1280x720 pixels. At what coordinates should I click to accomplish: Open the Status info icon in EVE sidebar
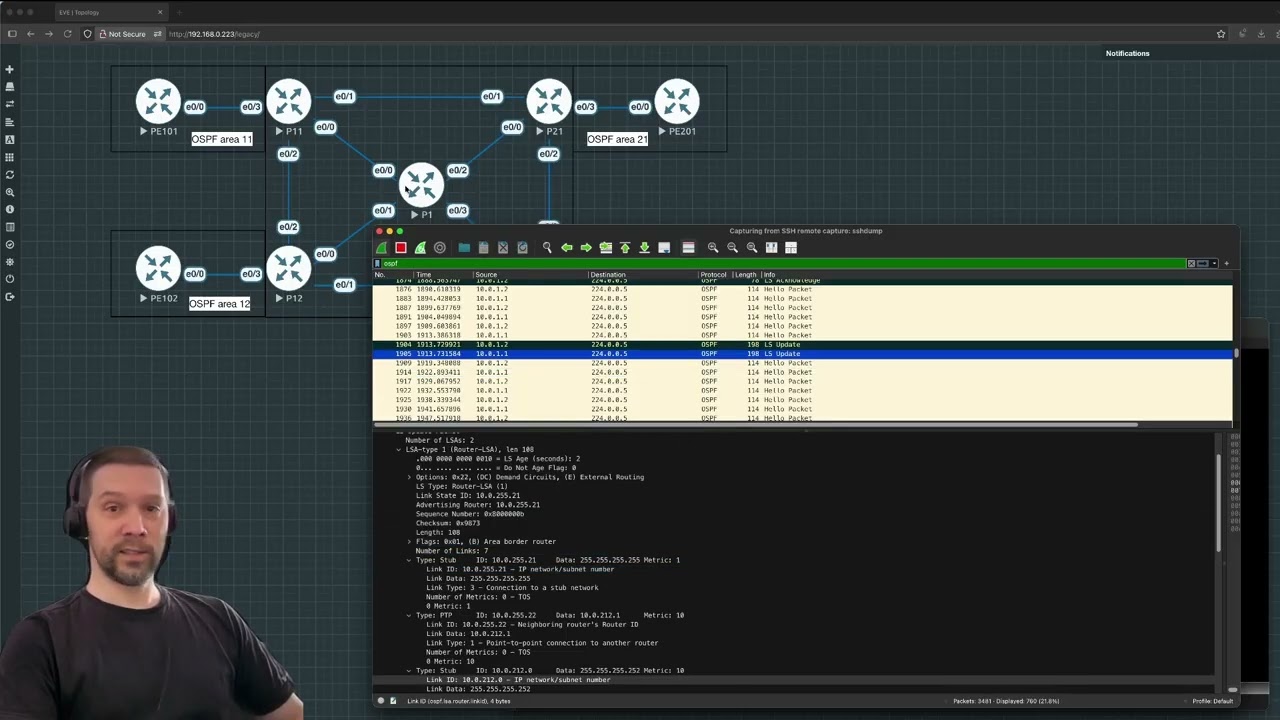tap(10, 209)
